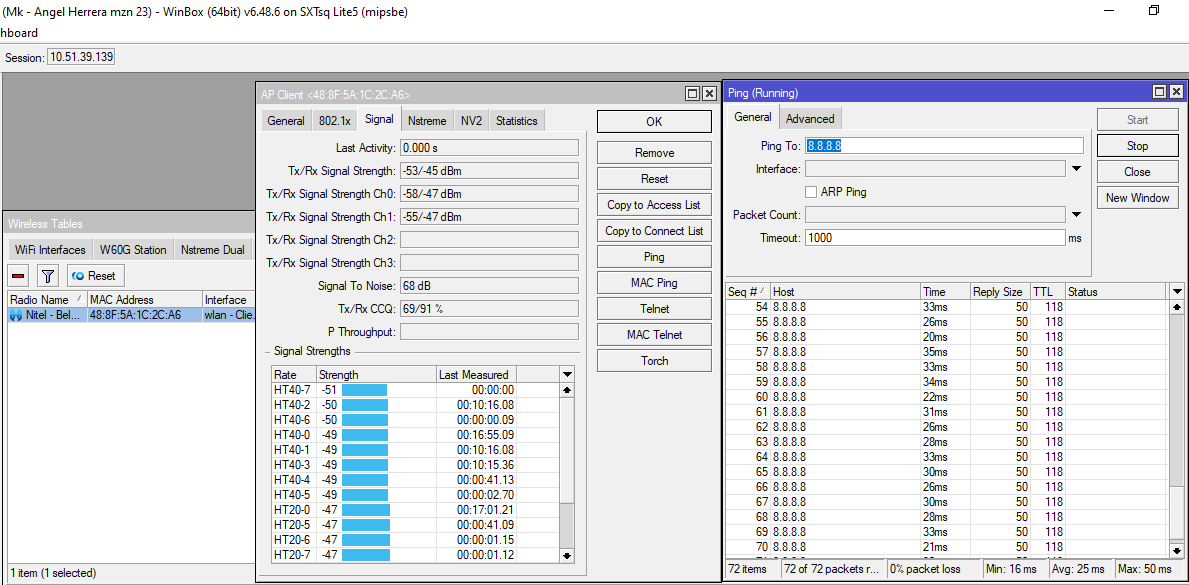Click the Torch button
This screenshot has height=585, width=1189.
654,361
